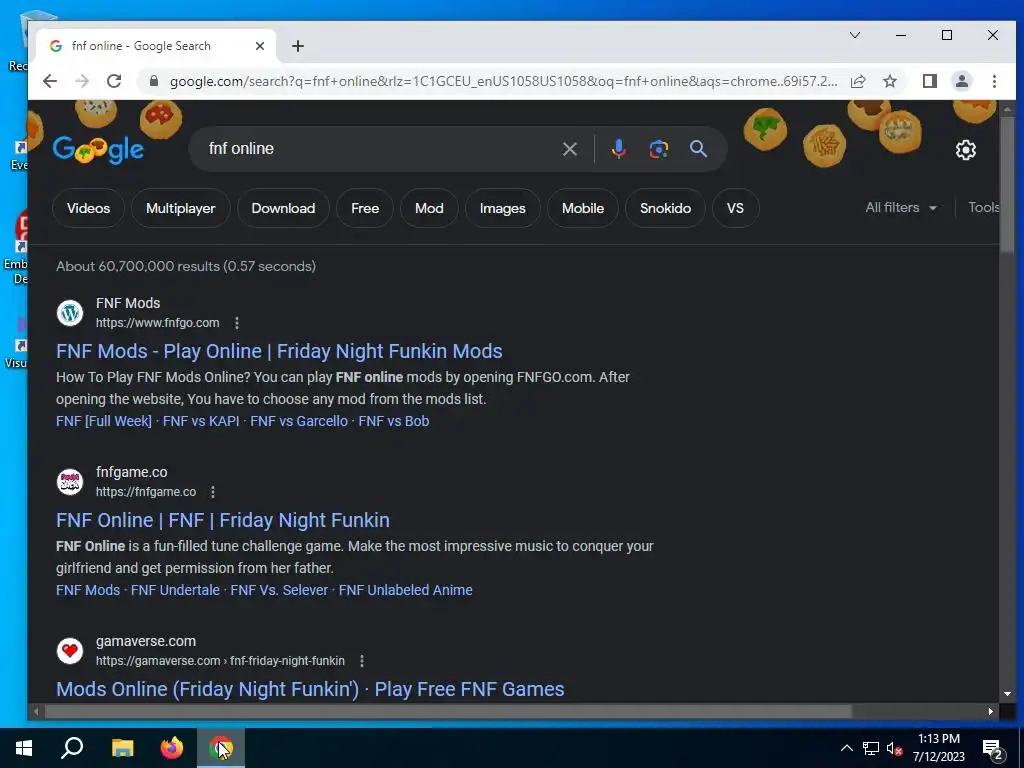
Task: Open the Windows Start menu
Action: tap(24, 748)
